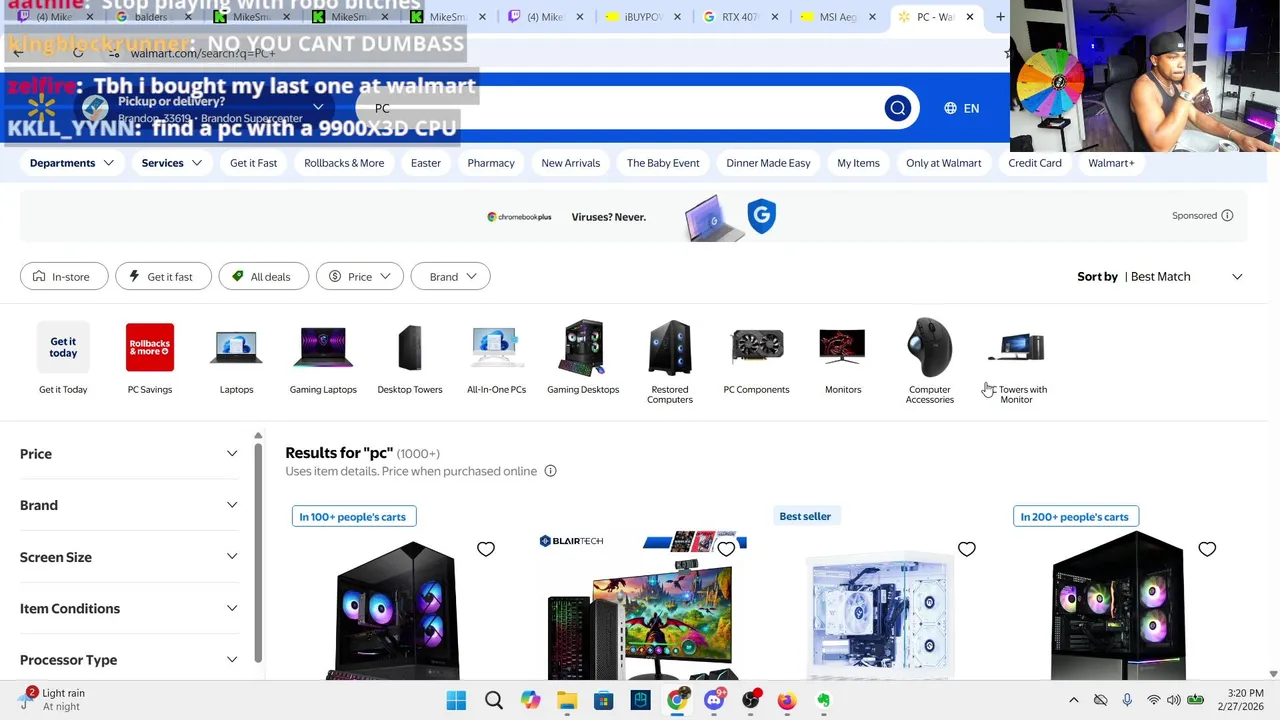Screen dimensions: 1280x720
Task: Expand the Processor Type filter section
Action: [129, 660]
